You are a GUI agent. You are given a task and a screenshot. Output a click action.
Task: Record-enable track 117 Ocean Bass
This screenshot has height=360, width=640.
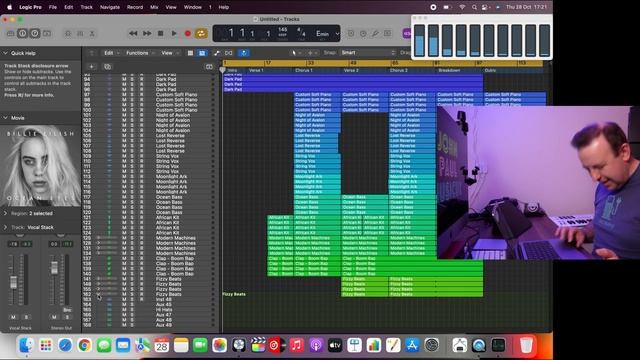(x=142, y=197)
